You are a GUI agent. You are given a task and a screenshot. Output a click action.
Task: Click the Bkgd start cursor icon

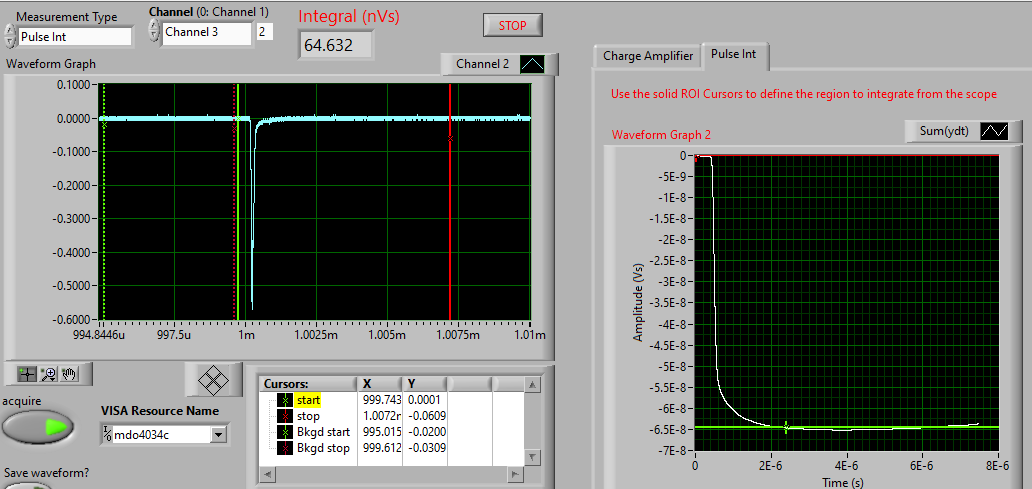[285, 431]
